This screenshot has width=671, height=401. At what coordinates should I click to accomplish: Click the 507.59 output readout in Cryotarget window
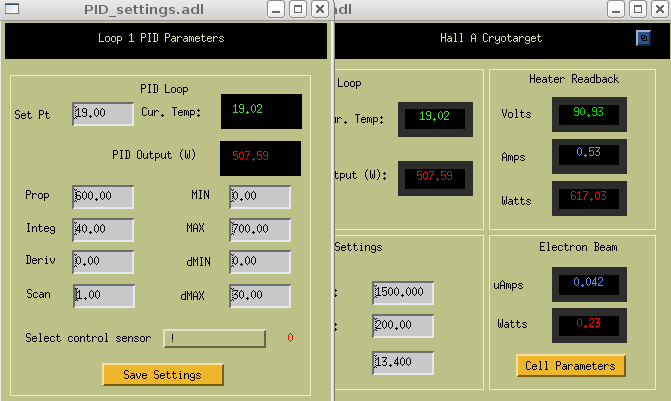435,178
